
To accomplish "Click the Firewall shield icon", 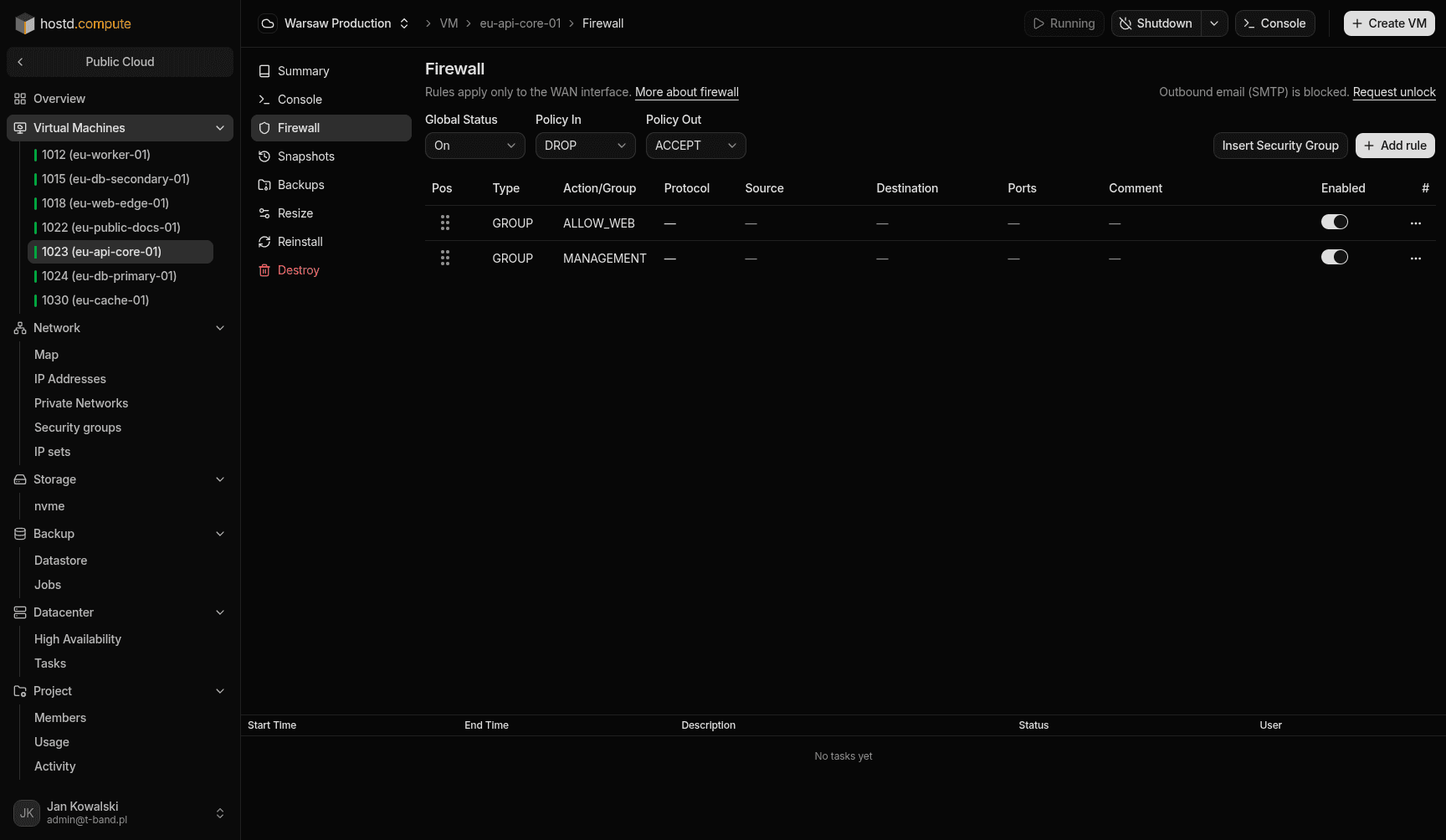I will coord(264,128).
